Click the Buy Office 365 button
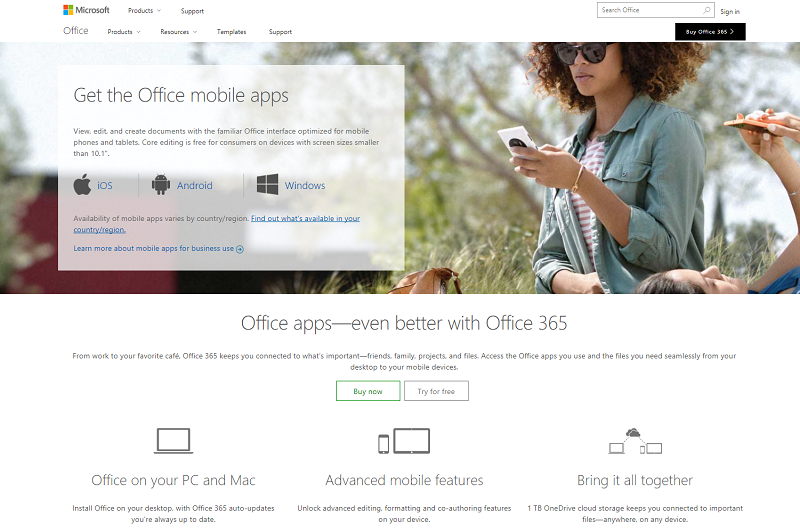 click(710, 32)
